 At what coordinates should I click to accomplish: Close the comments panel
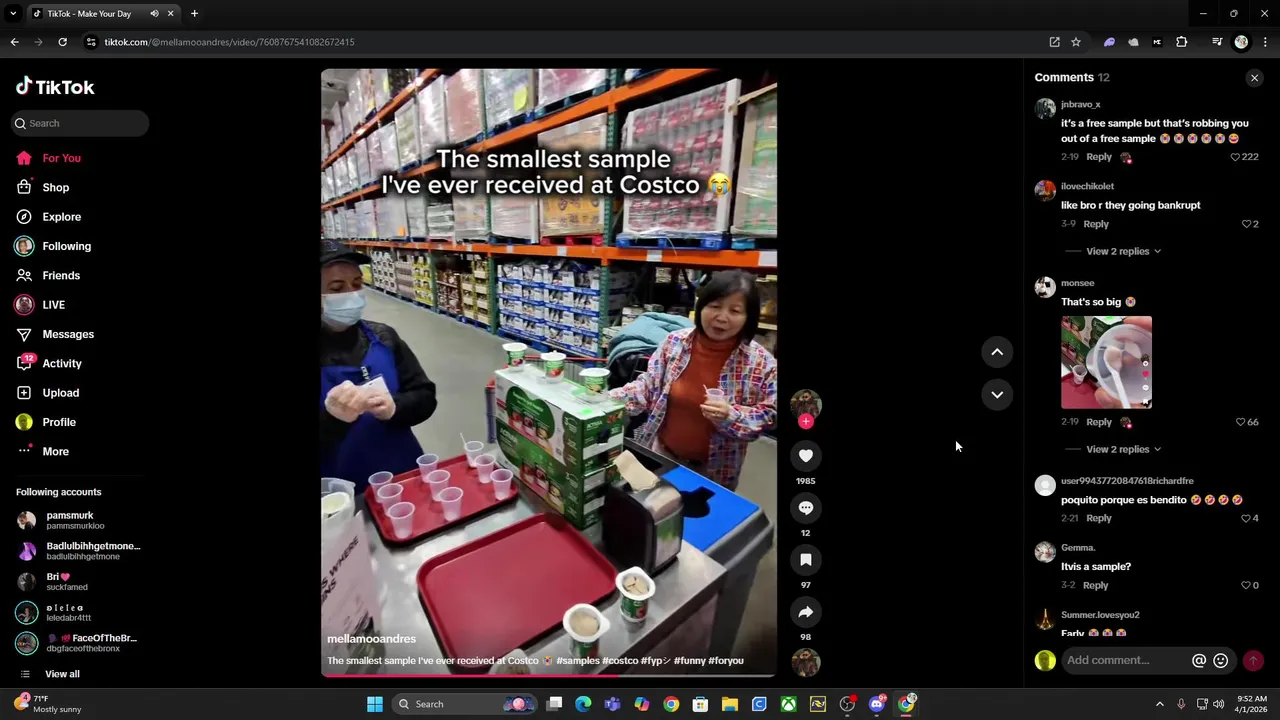[1254, 78]
